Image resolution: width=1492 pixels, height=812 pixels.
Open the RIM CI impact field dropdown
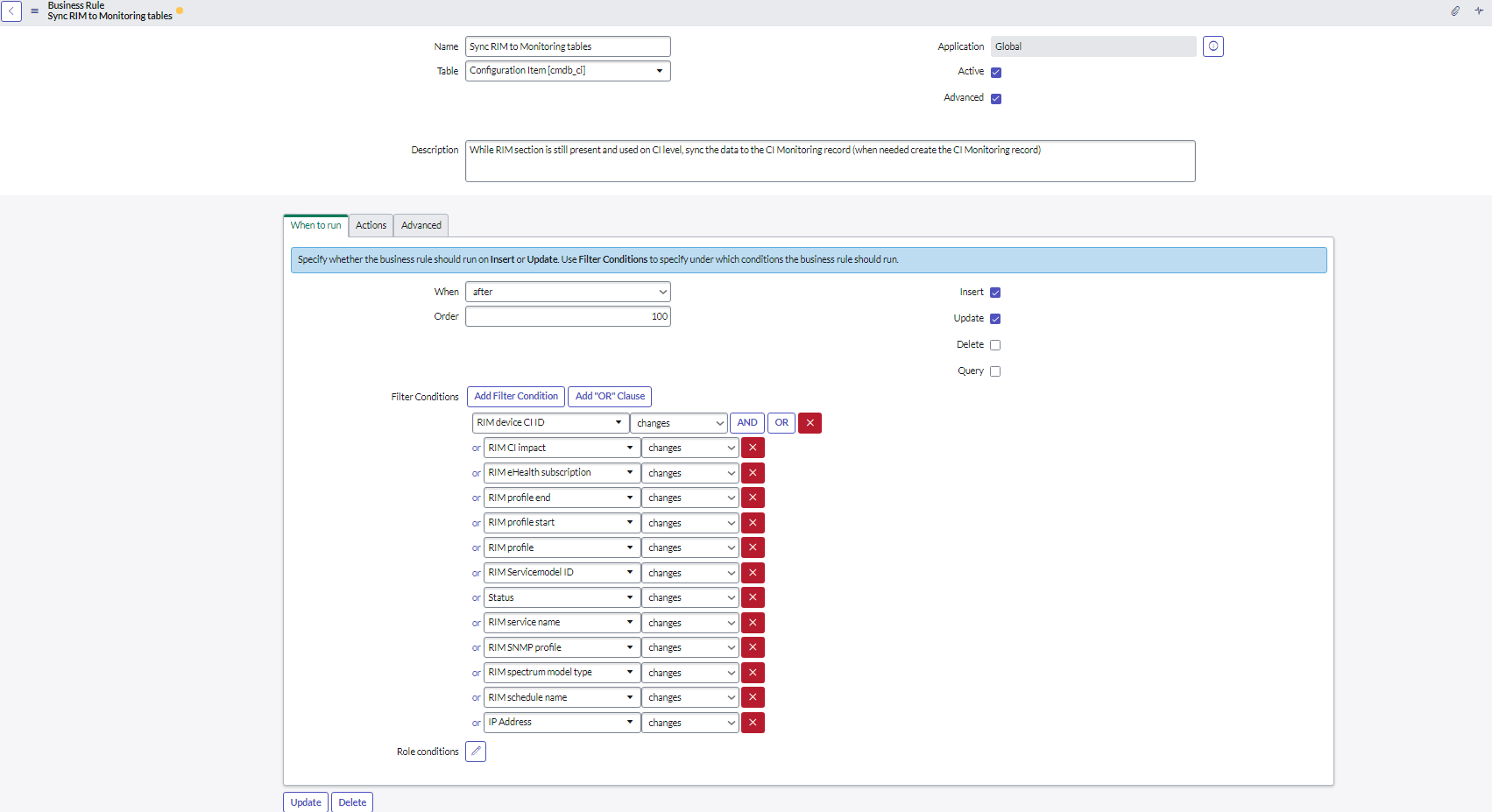pos(562,448)
